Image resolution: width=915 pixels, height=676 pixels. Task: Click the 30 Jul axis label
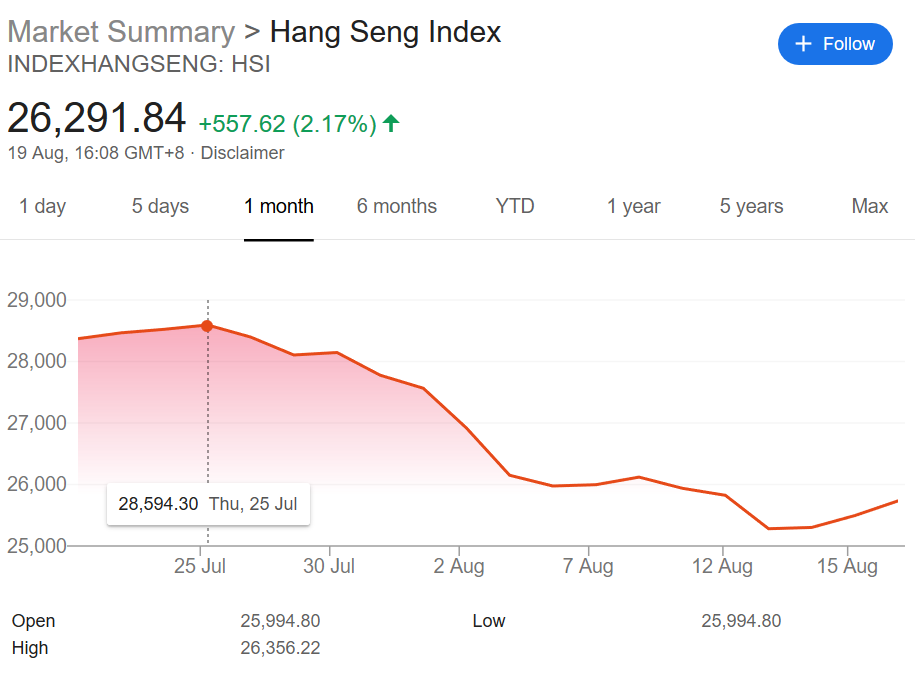point(329,566)
